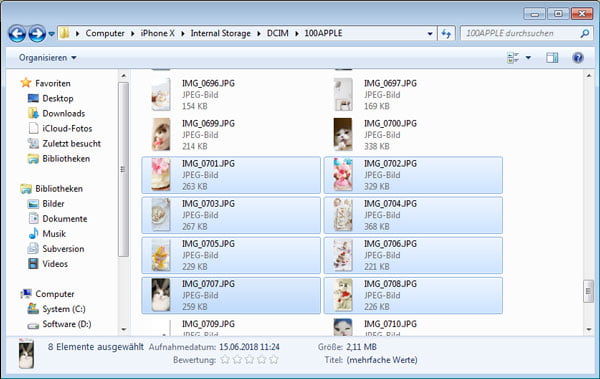This screenshot has height=379, width=600.
Task: Select file IMG_0704.JPG
Action: 413,215
